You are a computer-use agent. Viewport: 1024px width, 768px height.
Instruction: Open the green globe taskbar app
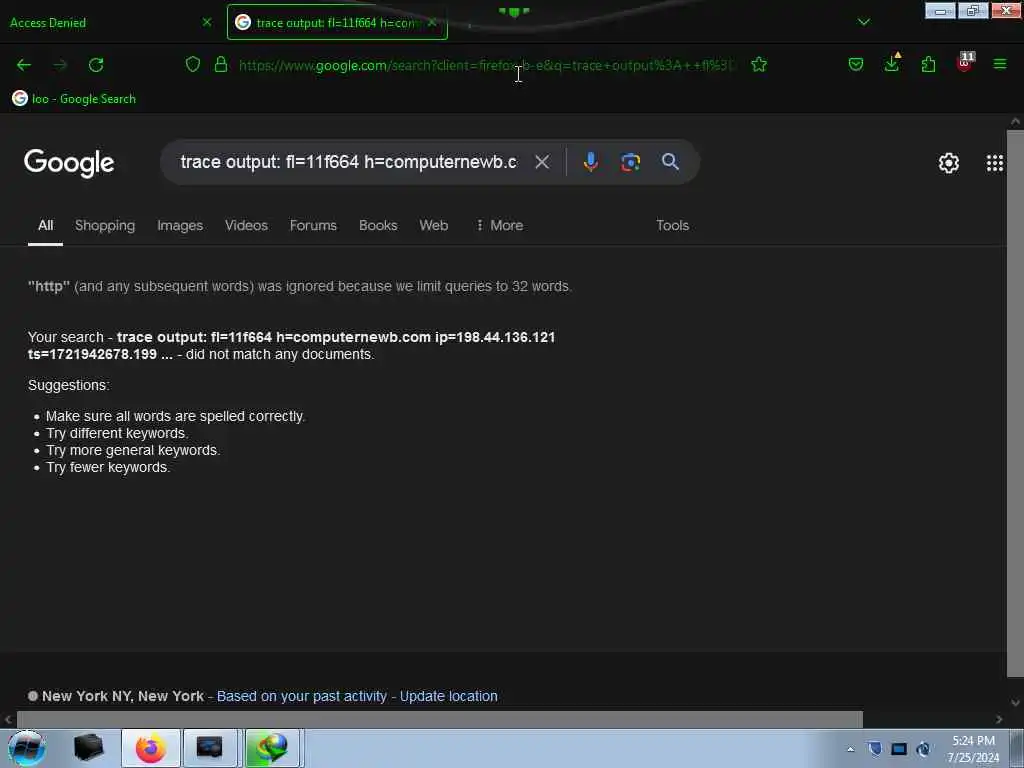(x=272, y=748)
